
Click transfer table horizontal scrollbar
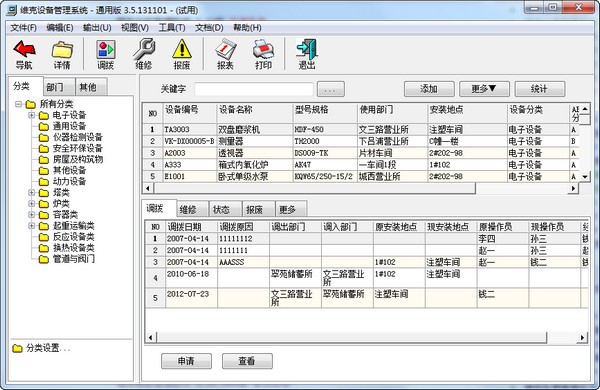click(352, 338)
